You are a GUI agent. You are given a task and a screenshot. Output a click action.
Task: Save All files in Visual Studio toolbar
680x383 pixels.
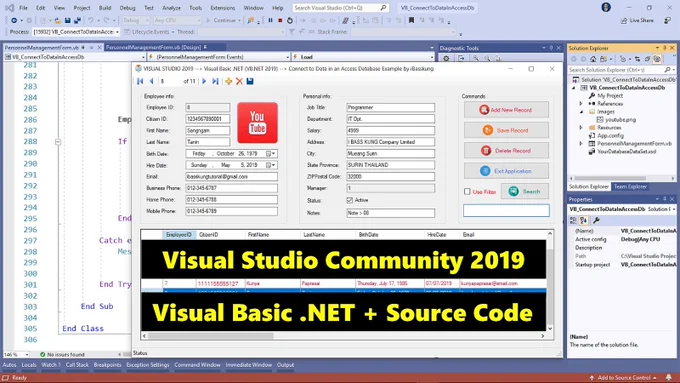pos(77,20)
